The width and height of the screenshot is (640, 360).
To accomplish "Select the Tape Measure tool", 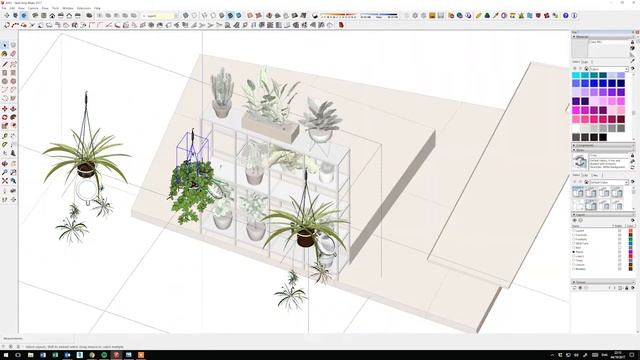I will tap(4, 136).
